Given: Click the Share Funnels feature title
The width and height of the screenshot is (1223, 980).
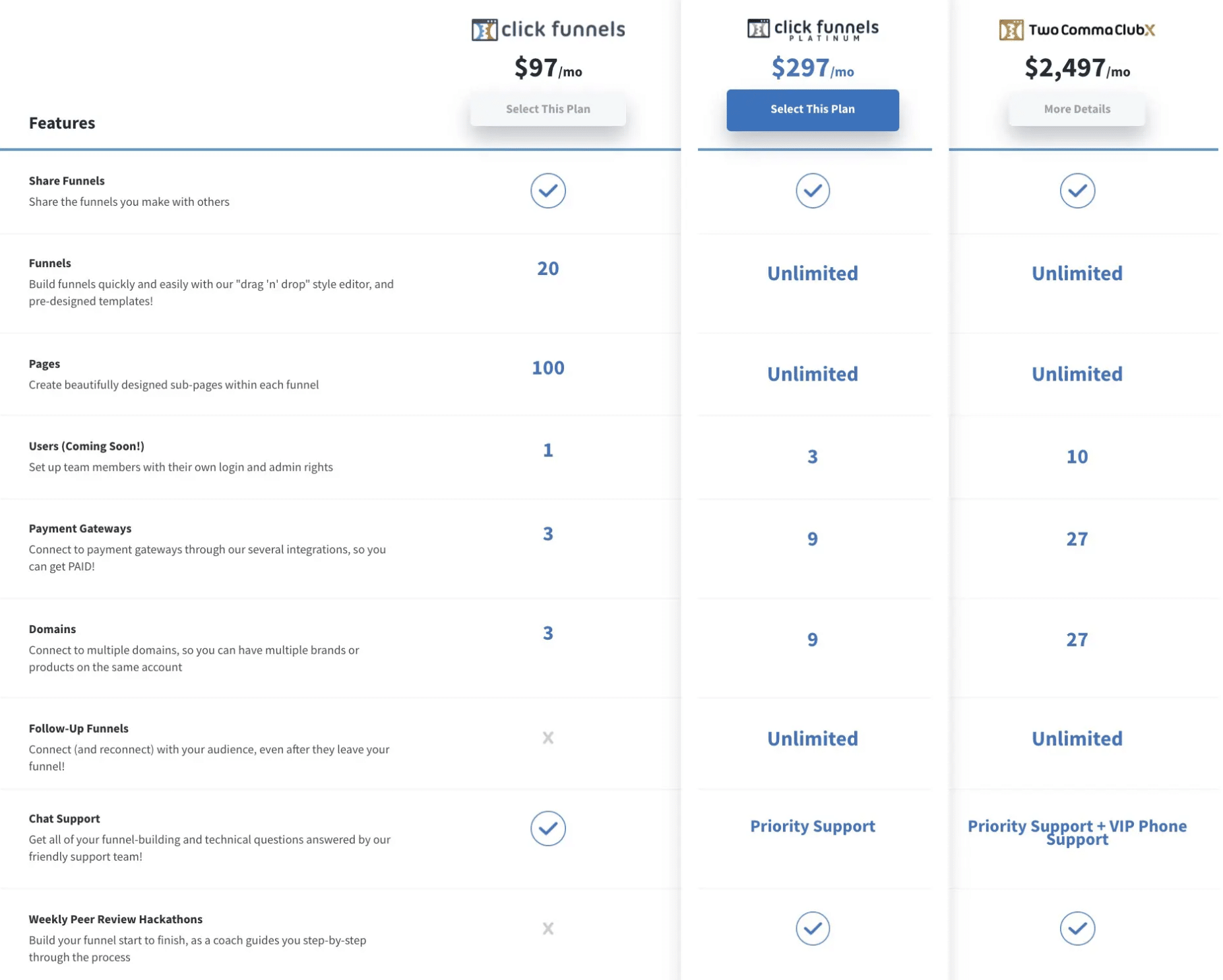Looking at the screenshot, I should (x=67, y=181).
